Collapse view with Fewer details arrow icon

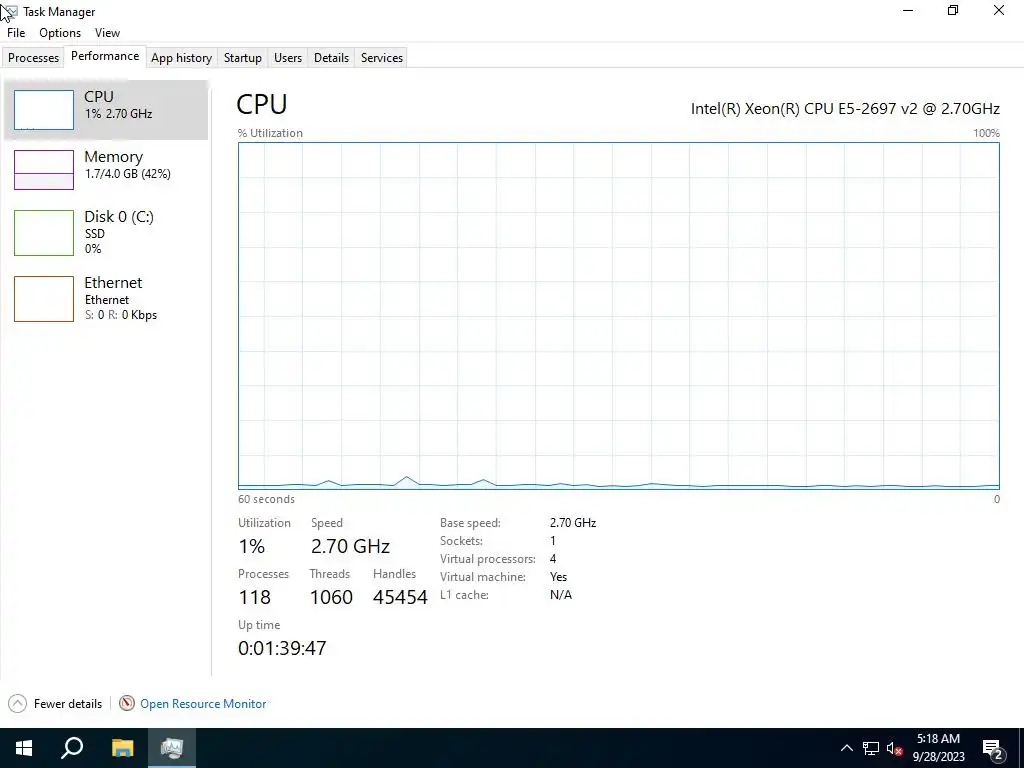pos(18,703)
